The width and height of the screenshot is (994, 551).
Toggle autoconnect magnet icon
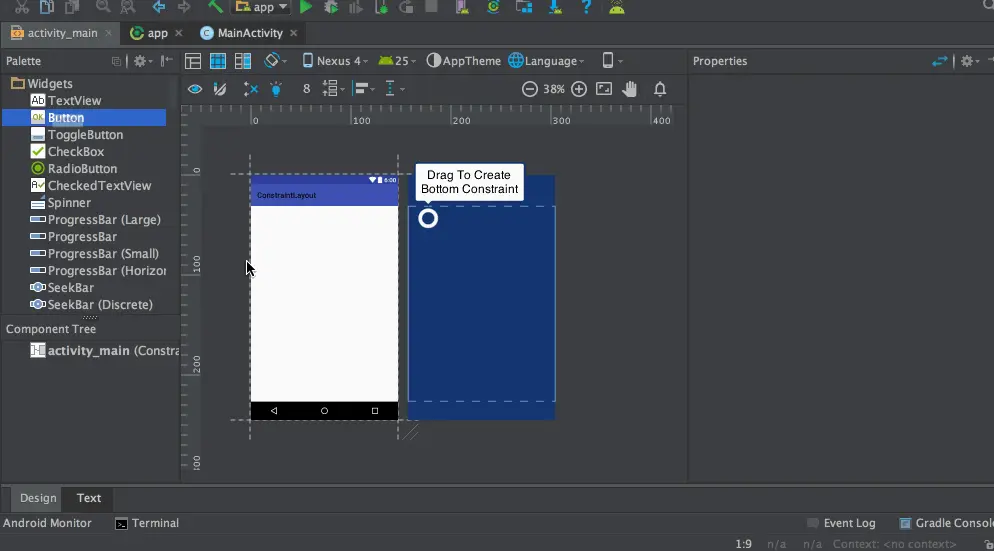click(x=220, y=89)
